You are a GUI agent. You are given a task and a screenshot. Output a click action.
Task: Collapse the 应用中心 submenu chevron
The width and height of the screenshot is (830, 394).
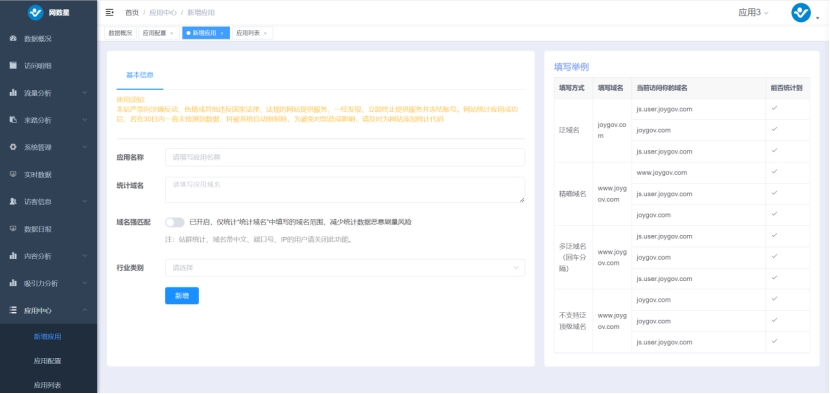click(x=85, y=310)
